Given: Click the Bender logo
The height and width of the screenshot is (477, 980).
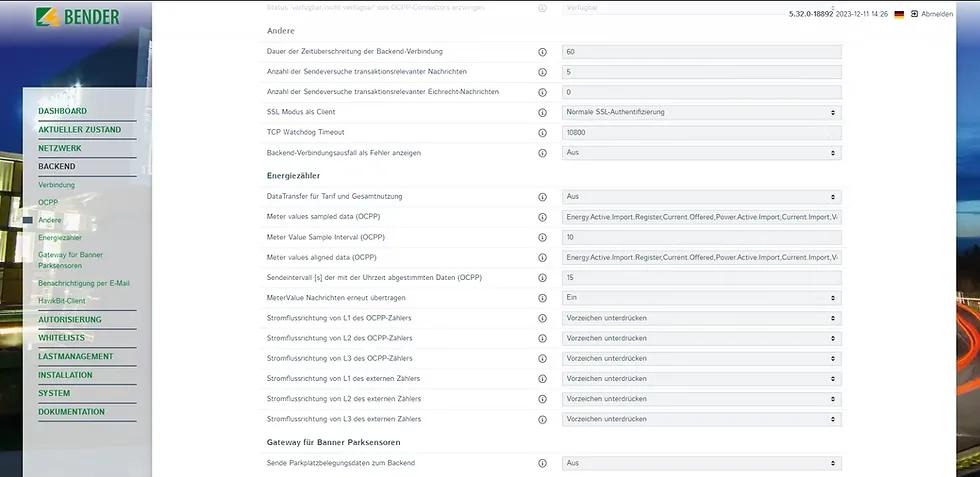Looking at the screenshot, I should 78,17.
